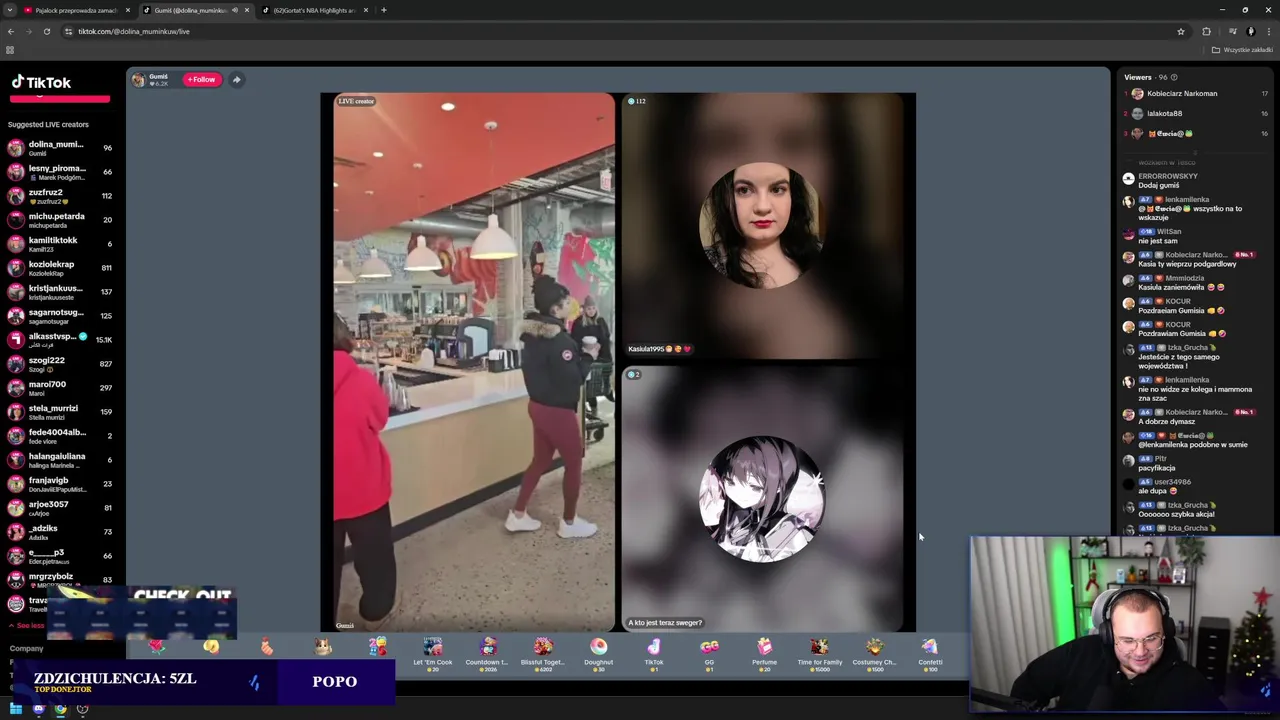Open arjoe3057 suggested live
The image size is (1280, 720).
[x=60, y=508]
